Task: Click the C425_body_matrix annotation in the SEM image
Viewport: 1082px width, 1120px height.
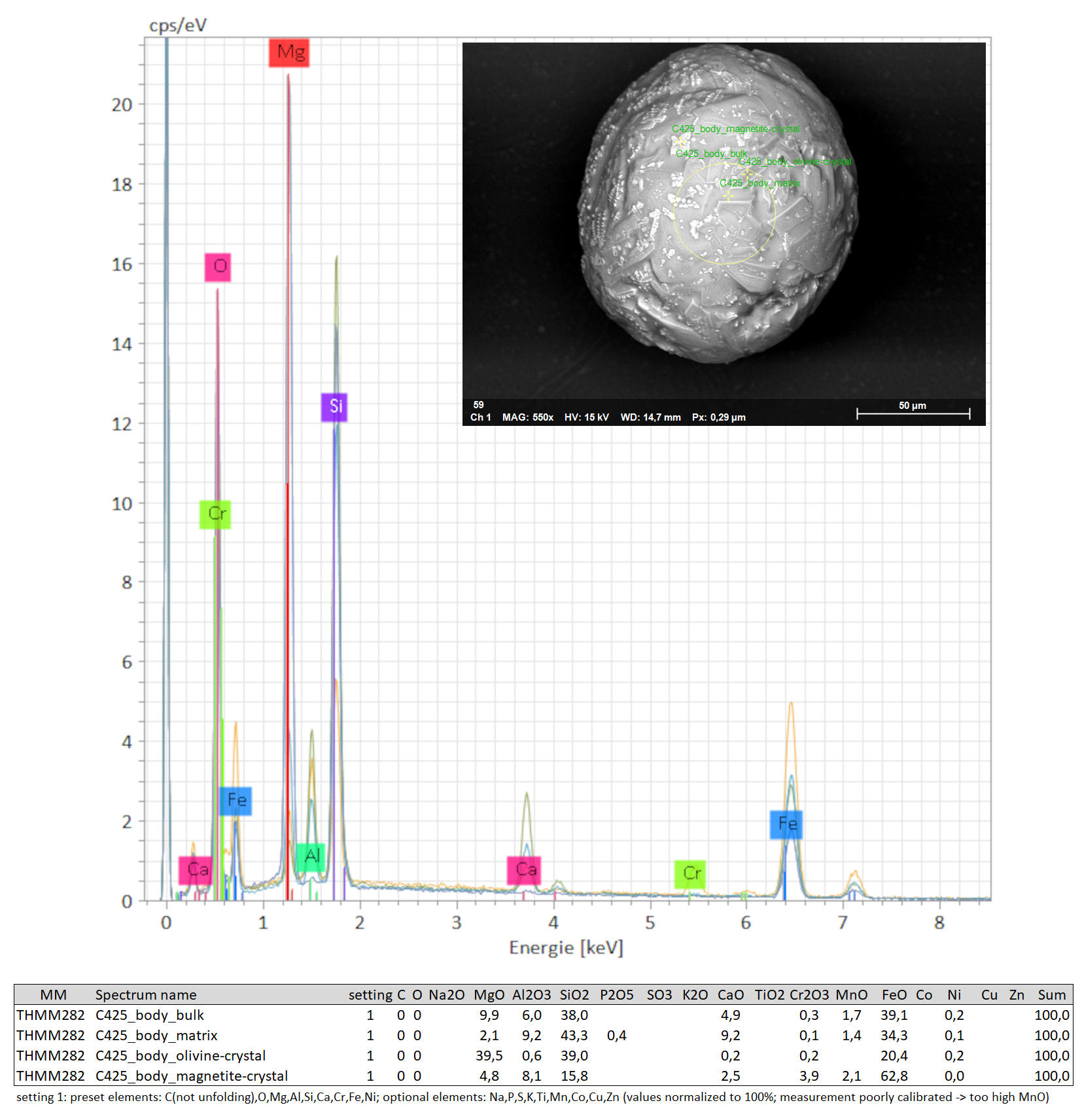Action: (759, 183)
